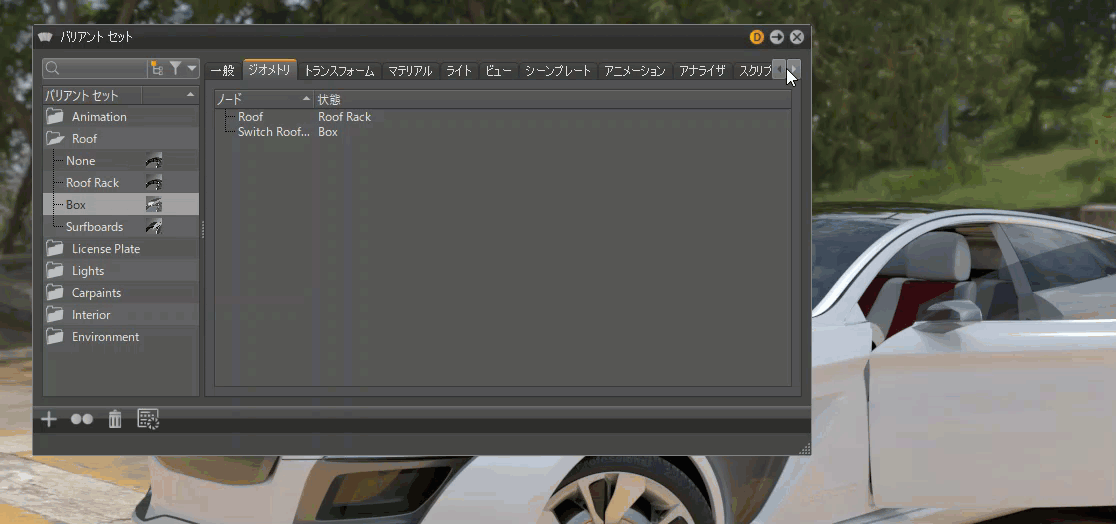Open the マテリアル tab

(410, 70)
